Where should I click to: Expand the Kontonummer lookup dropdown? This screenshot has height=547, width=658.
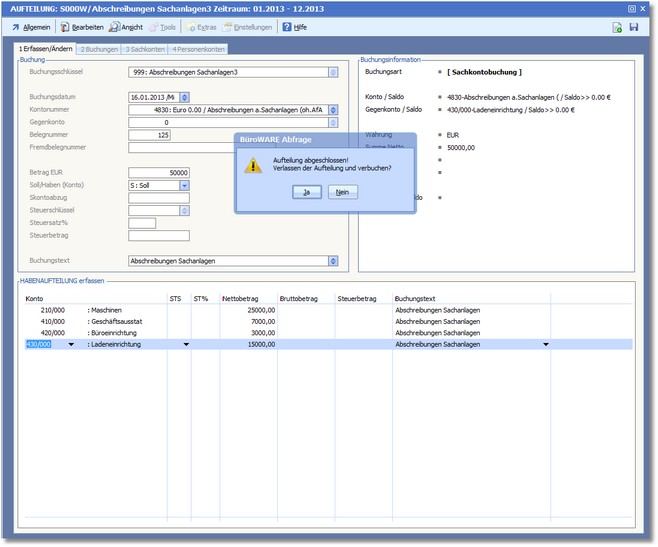click(333, 110)
